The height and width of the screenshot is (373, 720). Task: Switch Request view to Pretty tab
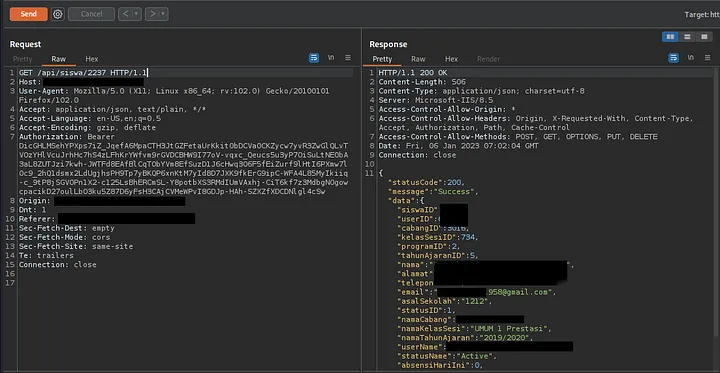pyautogui.click(x=22, y=59)
